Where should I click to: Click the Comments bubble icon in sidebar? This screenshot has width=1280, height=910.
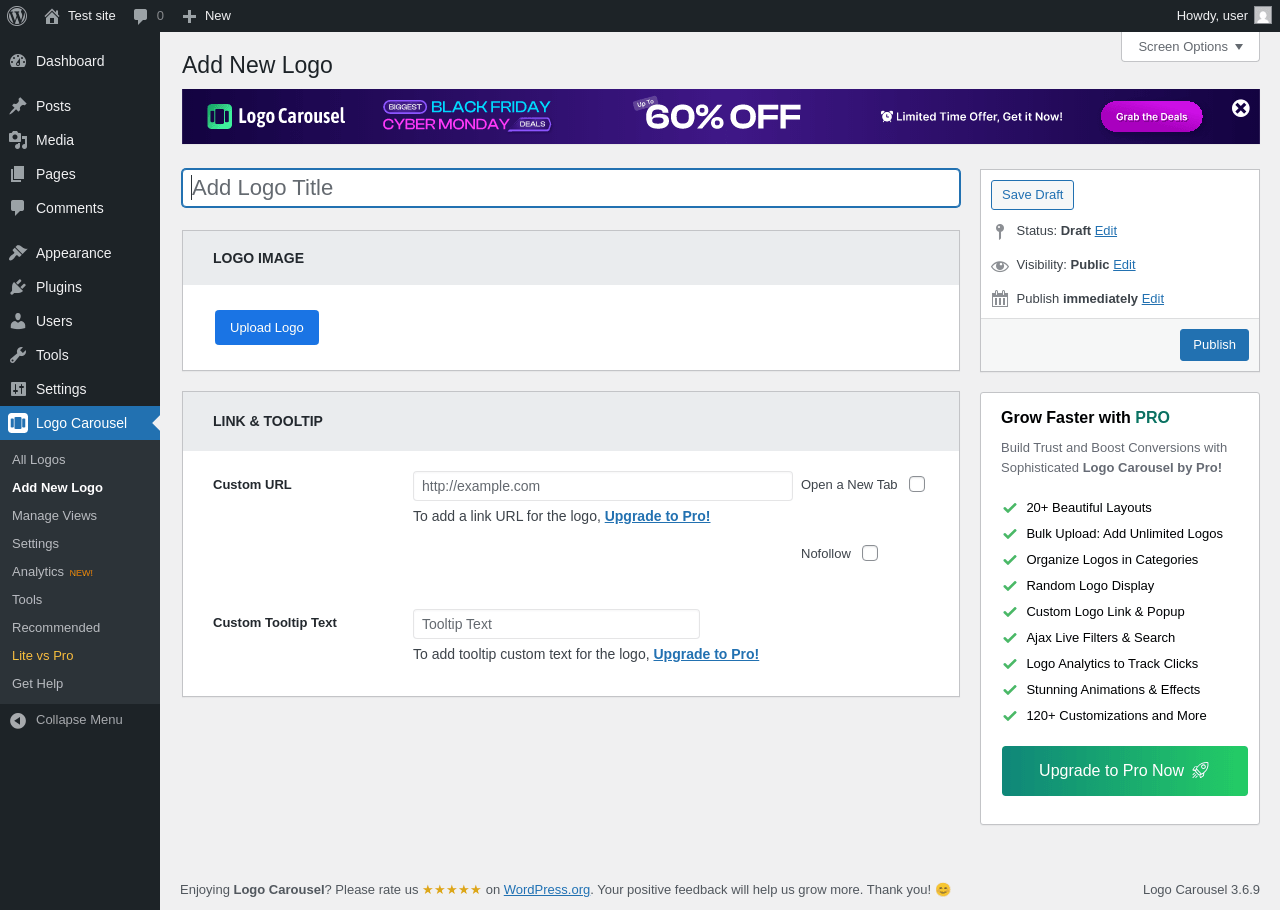[18, 208]
